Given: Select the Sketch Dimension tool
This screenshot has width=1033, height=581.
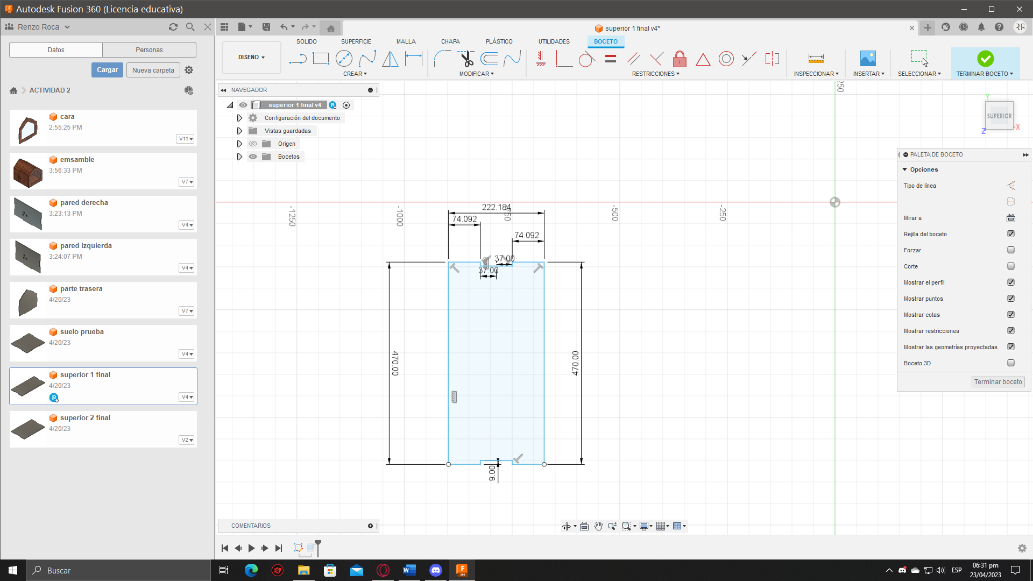Looking at the screenshot, I should (x=412, y=58).
